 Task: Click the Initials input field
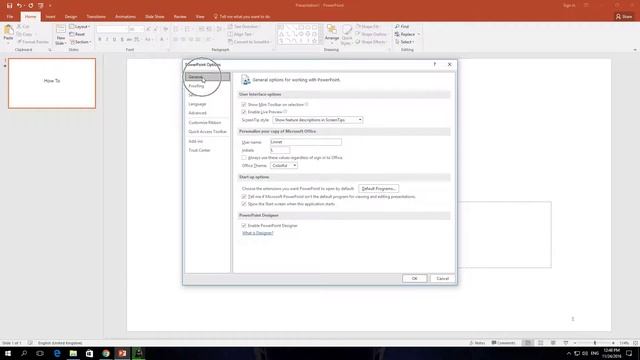(x=280, y=150)
